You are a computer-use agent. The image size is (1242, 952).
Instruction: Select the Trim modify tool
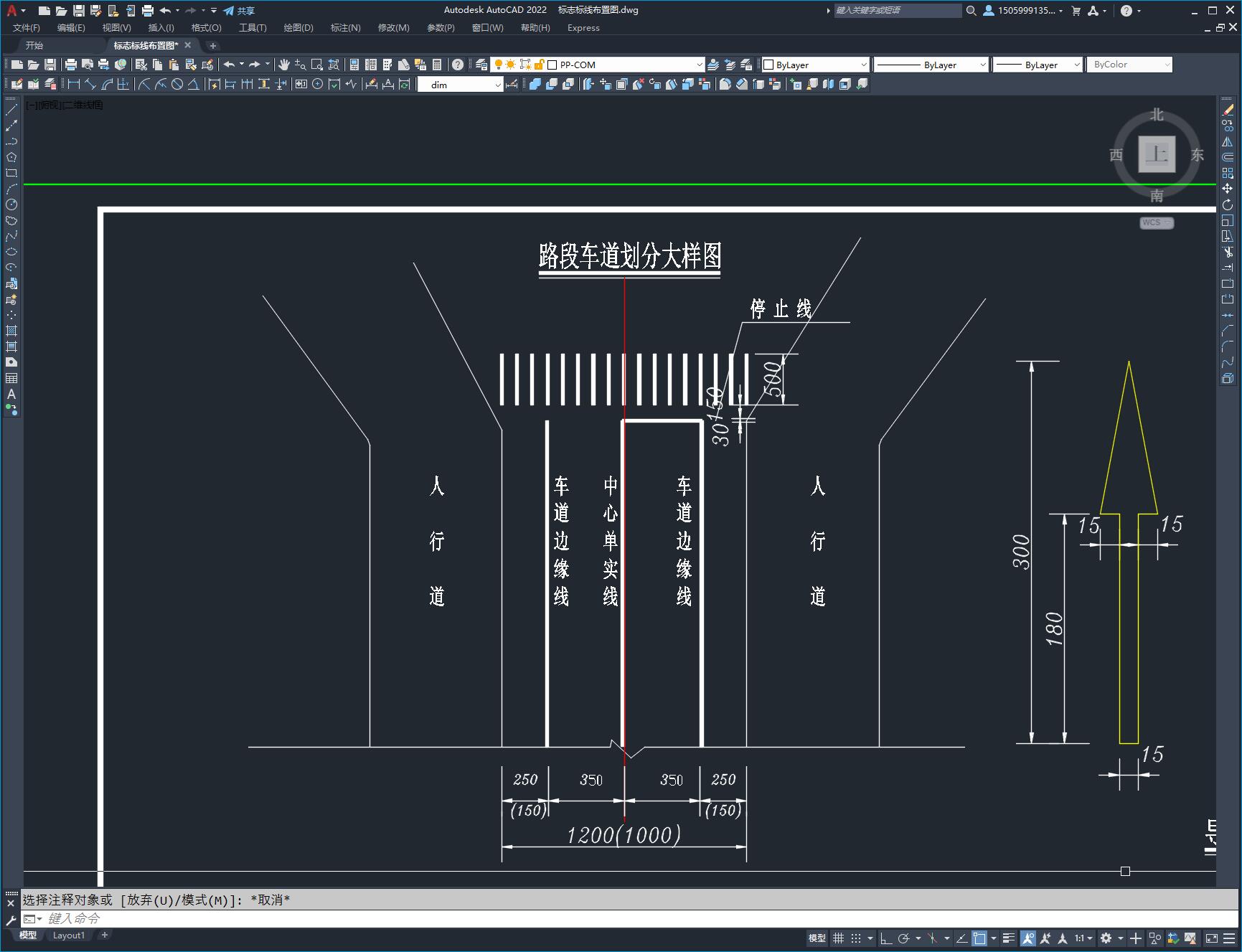(1228, 252)
